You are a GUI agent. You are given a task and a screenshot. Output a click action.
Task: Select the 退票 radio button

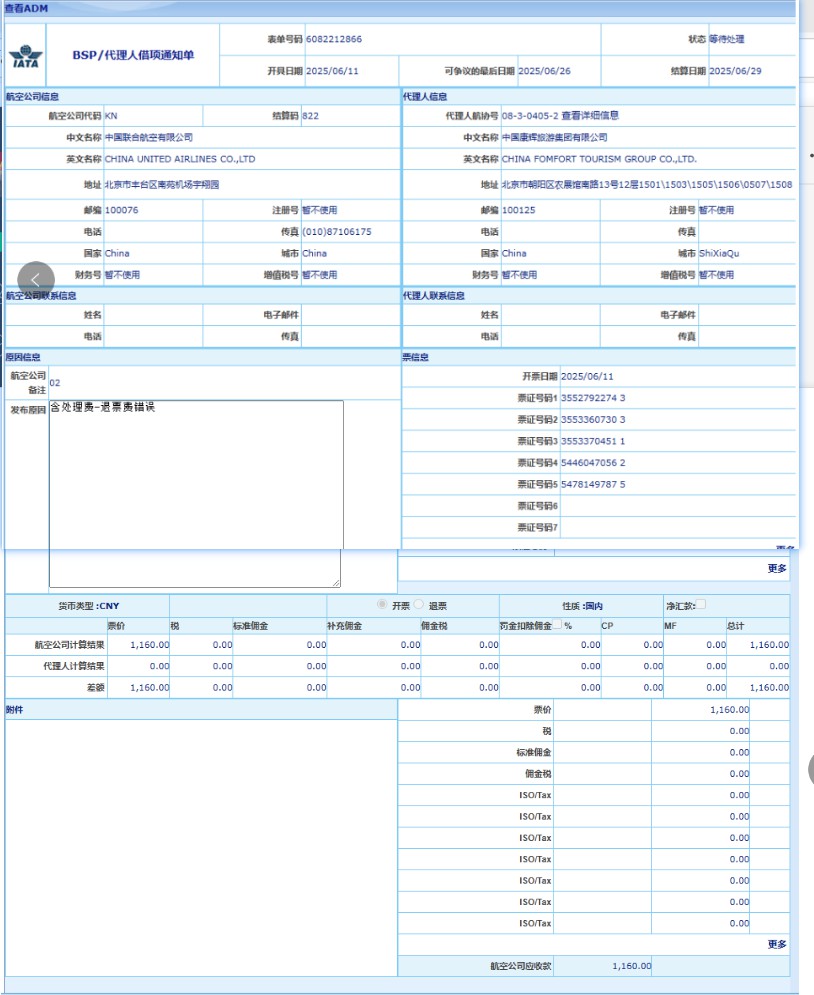click(419, 605)
